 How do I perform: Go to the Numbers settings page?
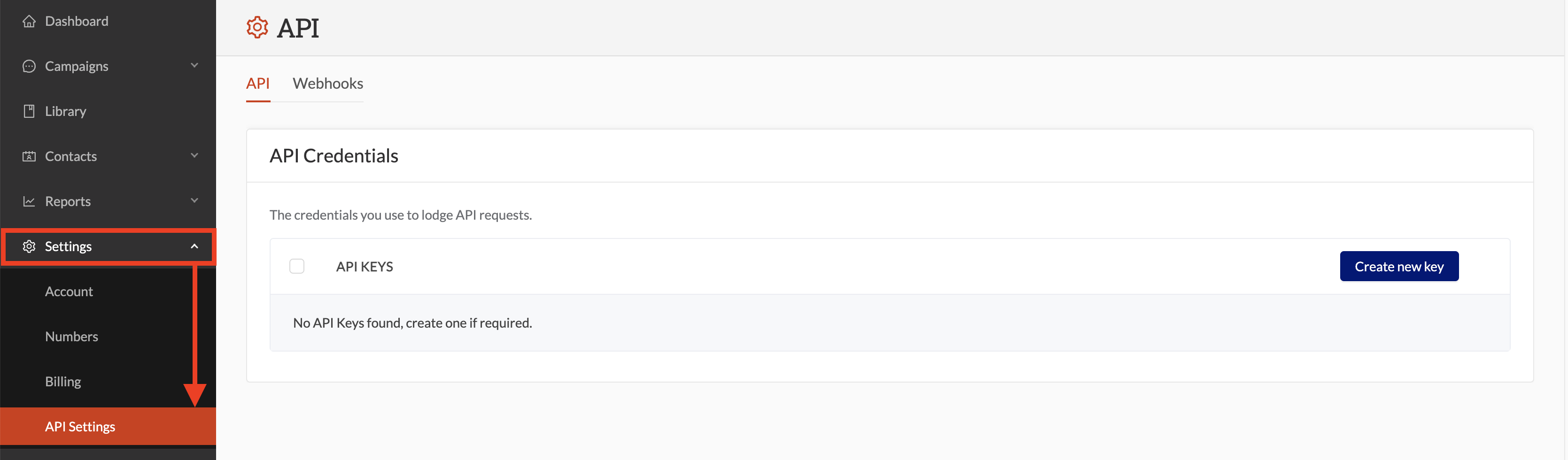click(71, 337)
